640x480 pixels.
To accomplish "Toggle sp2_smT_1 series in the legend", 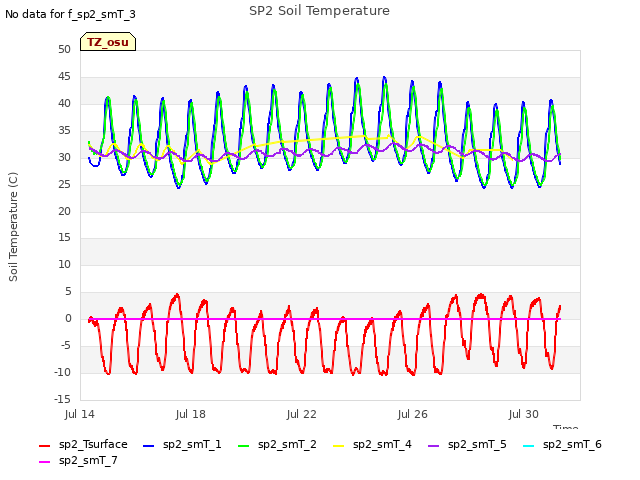I will [182, 444].
